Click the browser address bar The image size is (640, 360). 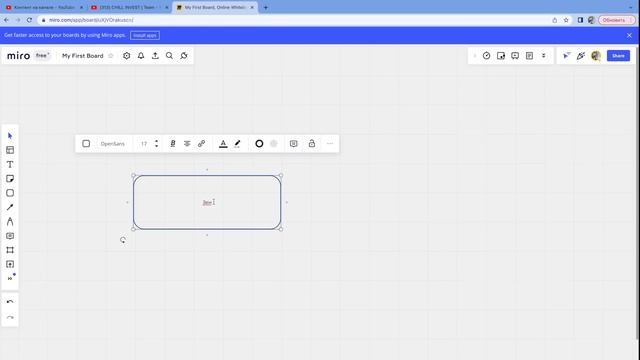tap(294, 20)
